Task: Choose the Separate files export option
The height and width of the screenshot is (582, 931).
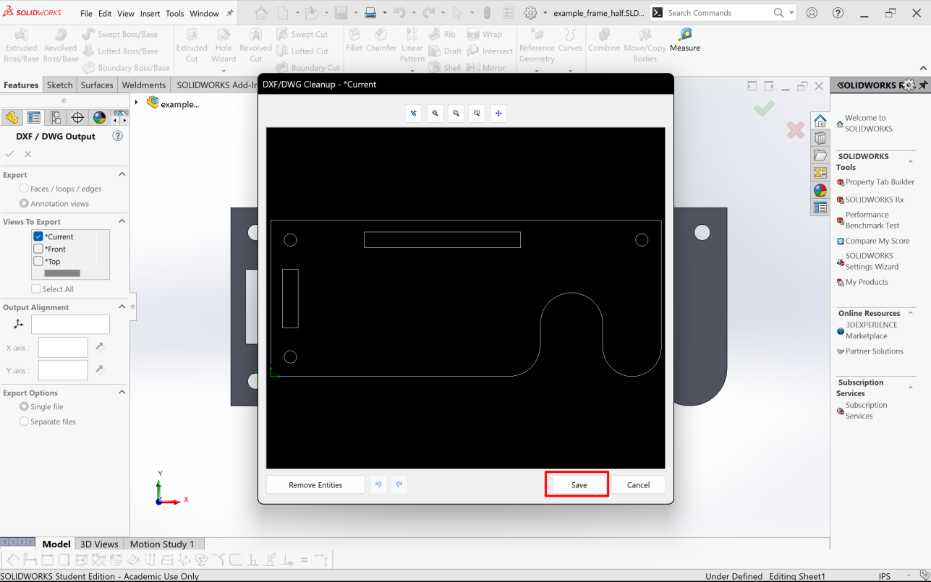Action: [23, 421]
